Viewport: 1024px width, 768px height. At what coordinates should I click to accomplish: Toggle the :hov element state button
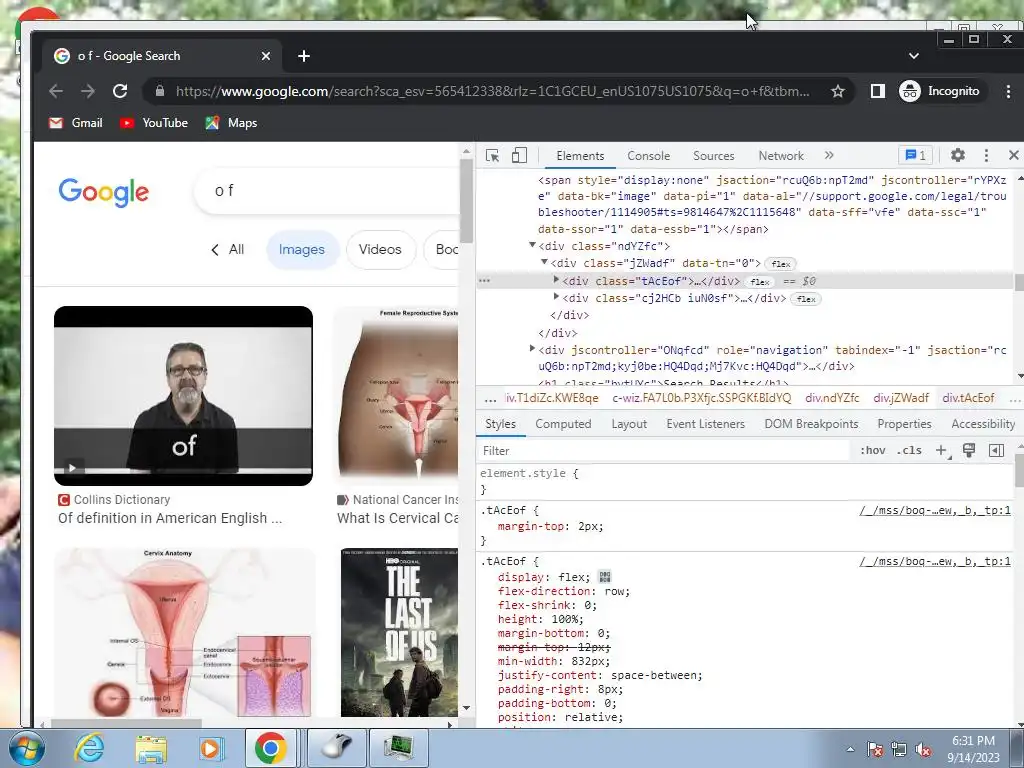872,451
